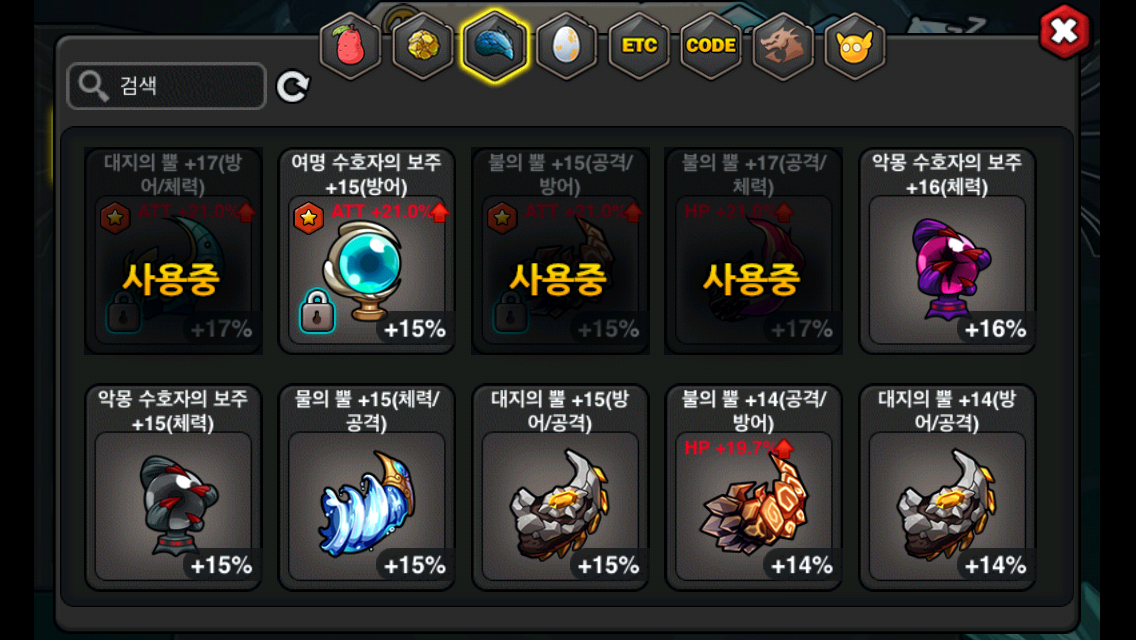Open the red fruit food tab
The height and width of the screenshot is (640, 1136).
[x=351, y=46]
